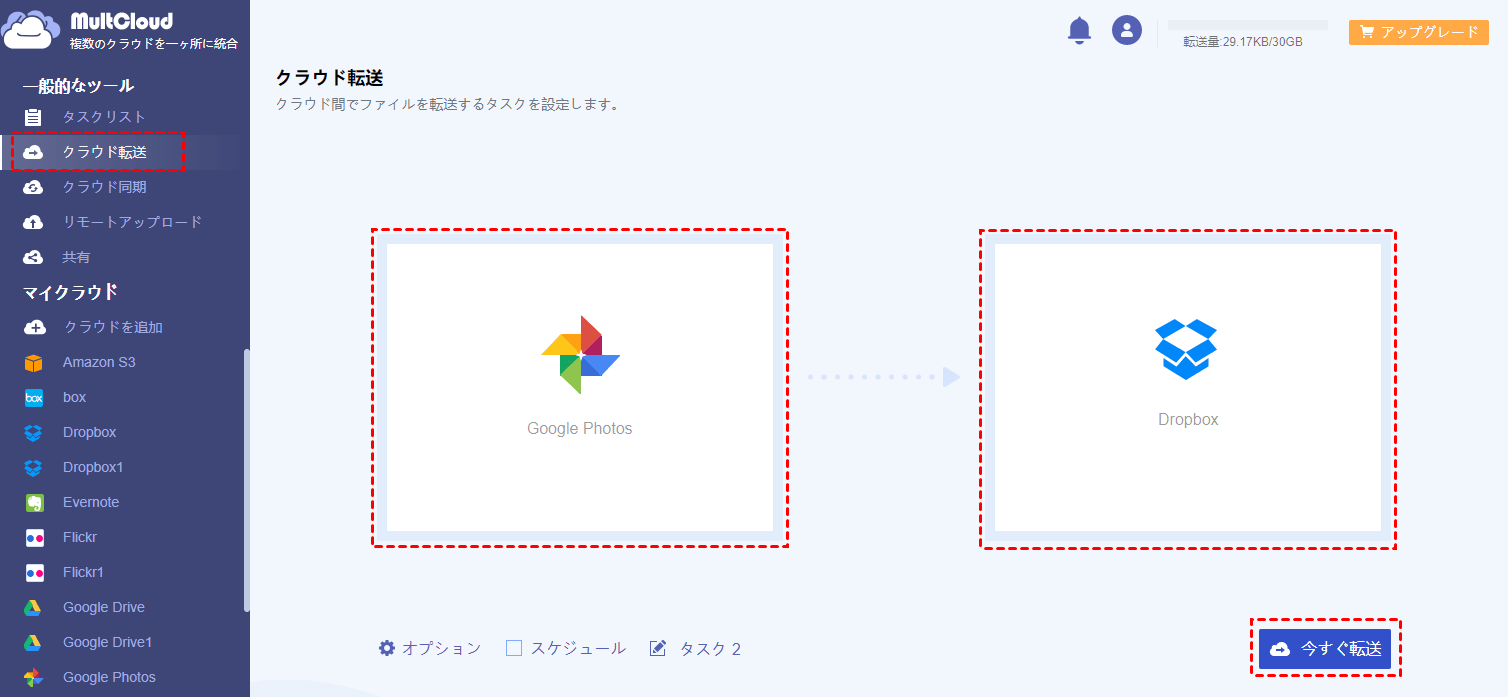Viewport: 1508px width, 697px height.
Task: Edit the タスク 2 task name
Action: (x=710, y=648)
